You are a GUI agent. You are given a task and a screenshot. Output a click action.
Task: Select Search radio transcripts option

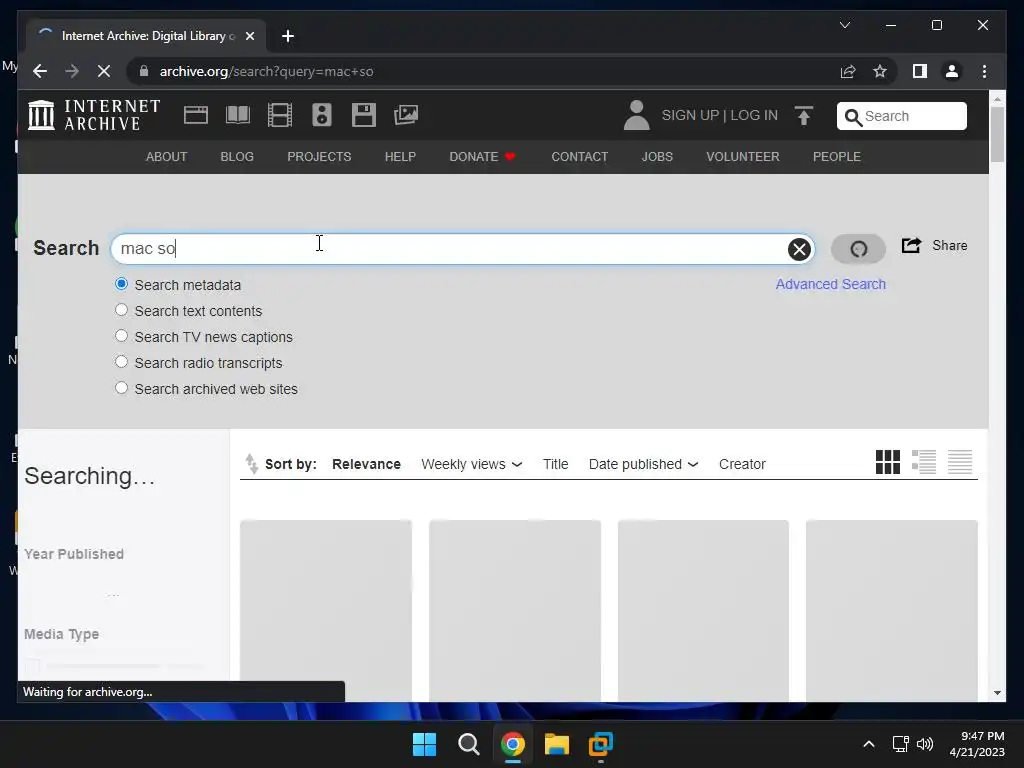click(121, 362)
